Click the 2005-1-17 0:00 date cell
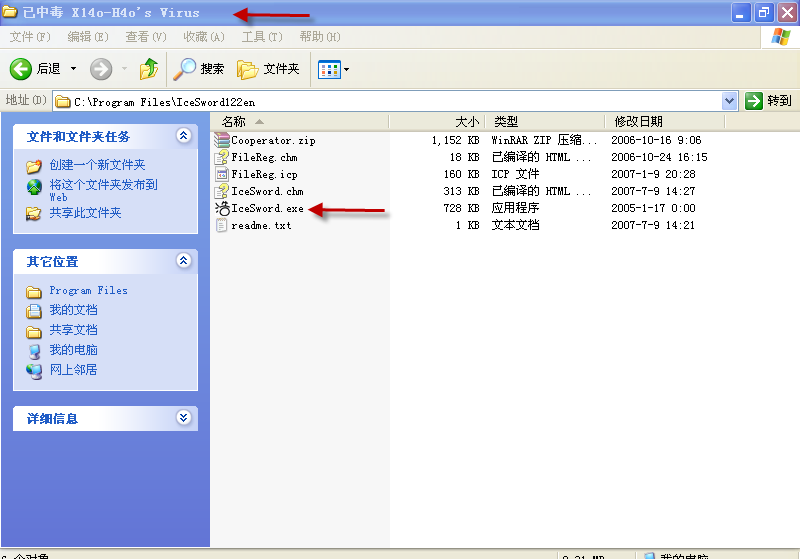The height and width of the screenshot is (559, 800). [x=653, y=208]
